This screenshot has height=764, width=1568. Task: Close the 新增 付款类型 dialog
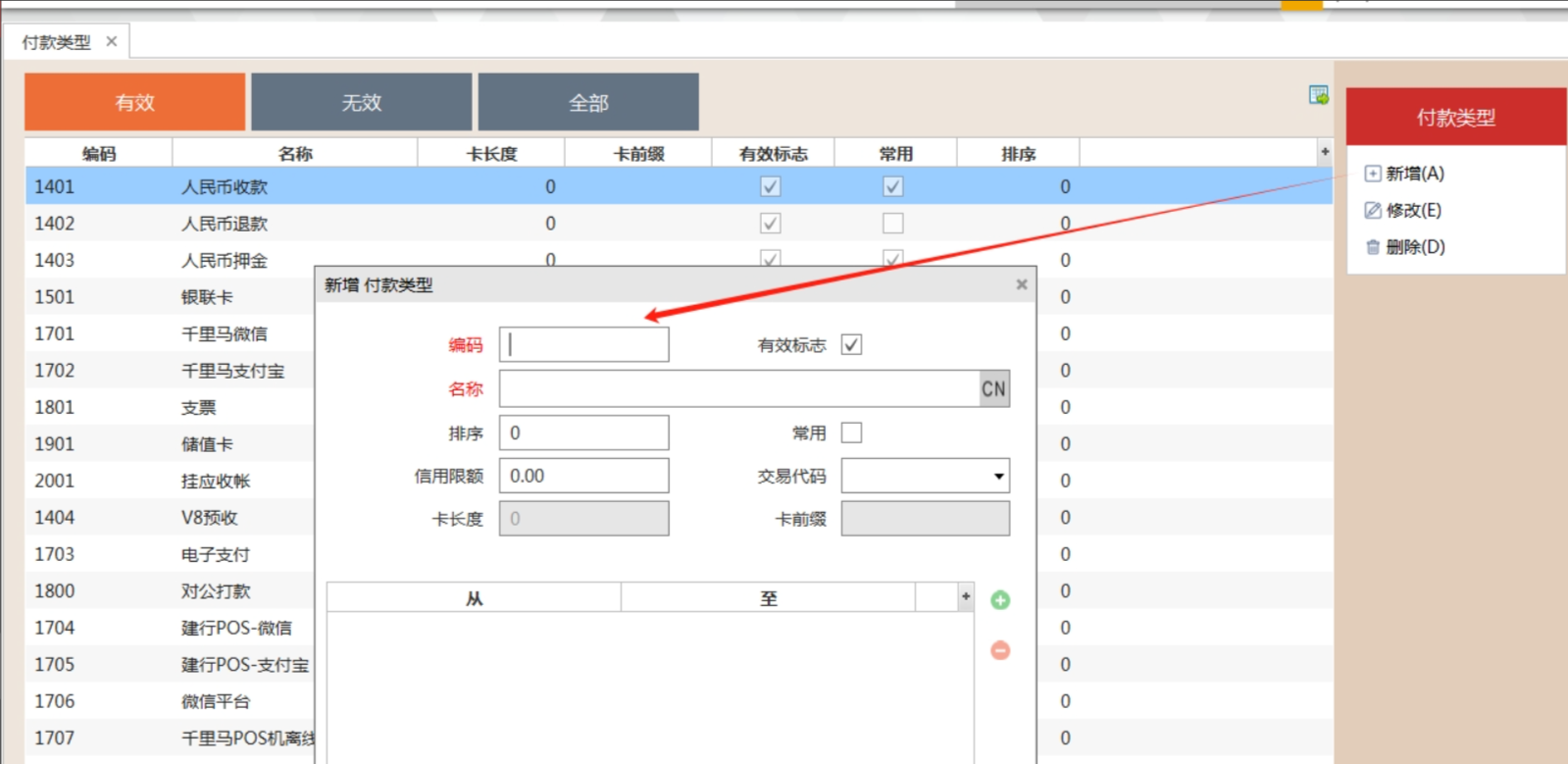coord(1021,284)
